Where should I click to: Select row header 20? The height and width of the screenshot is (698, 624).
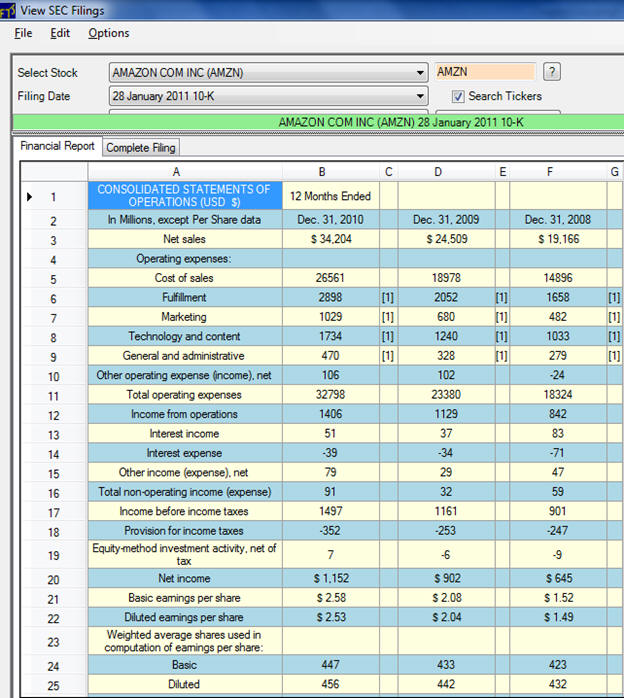pyautogui.click(x=53, y=580)
